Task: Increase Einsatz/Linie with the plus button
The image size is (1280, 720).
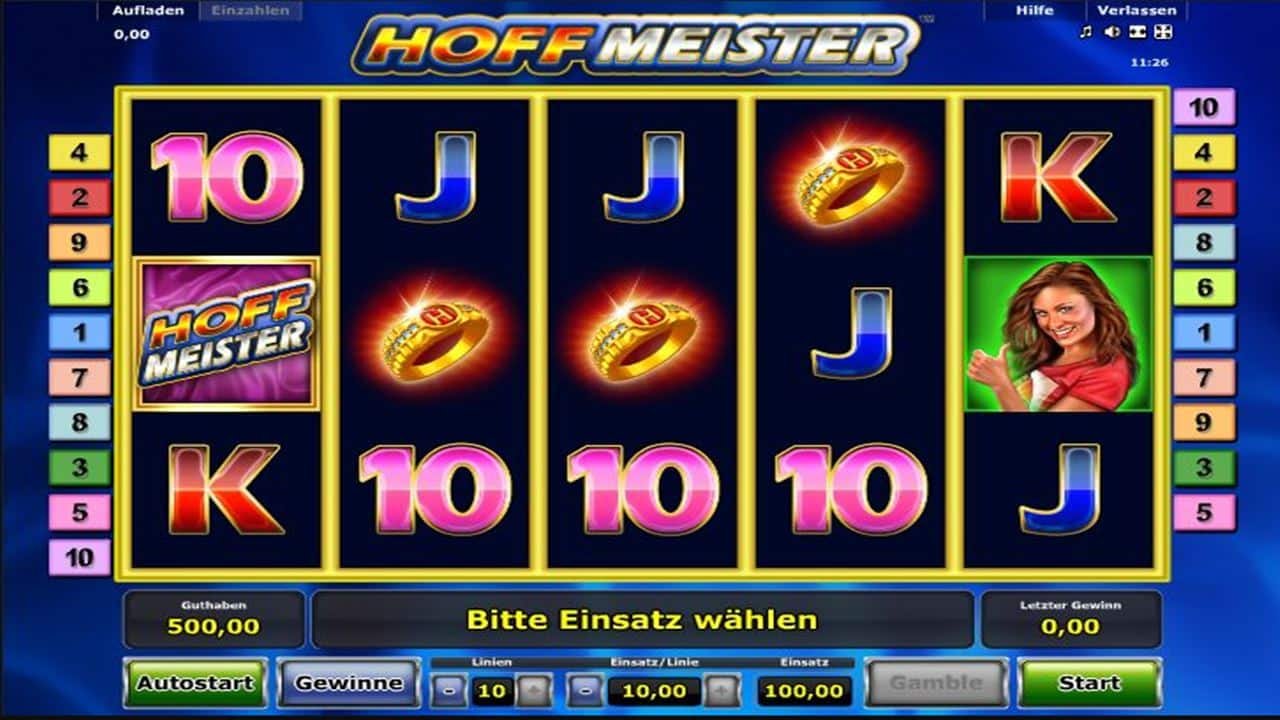Action: tap(722, 690)
